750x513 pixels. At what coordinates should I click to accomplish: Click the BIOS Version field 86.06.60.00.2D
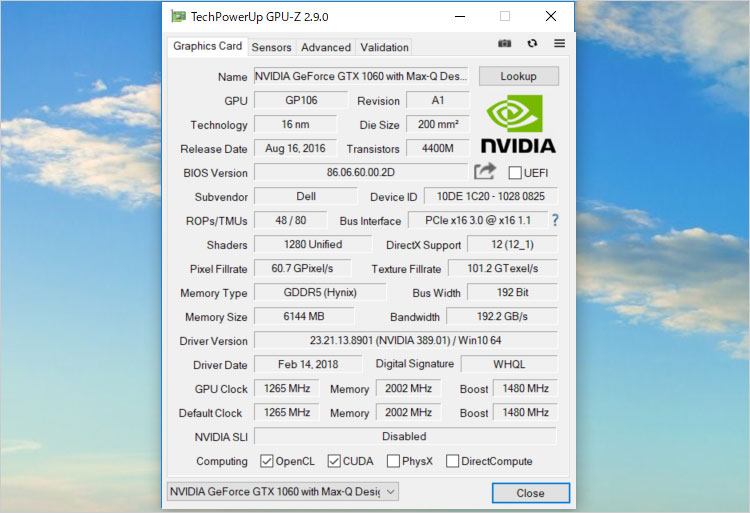tap(361, 172)
